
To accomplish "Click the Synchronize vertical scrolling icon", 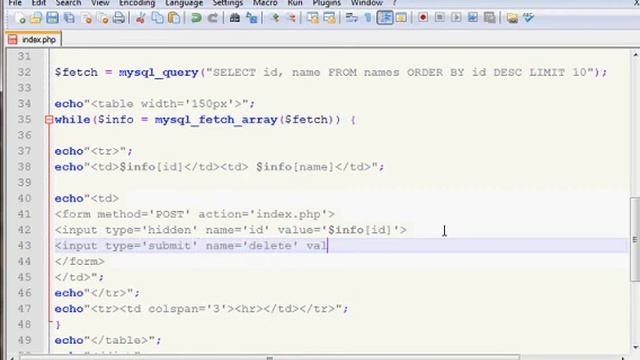I will [313, 18].
